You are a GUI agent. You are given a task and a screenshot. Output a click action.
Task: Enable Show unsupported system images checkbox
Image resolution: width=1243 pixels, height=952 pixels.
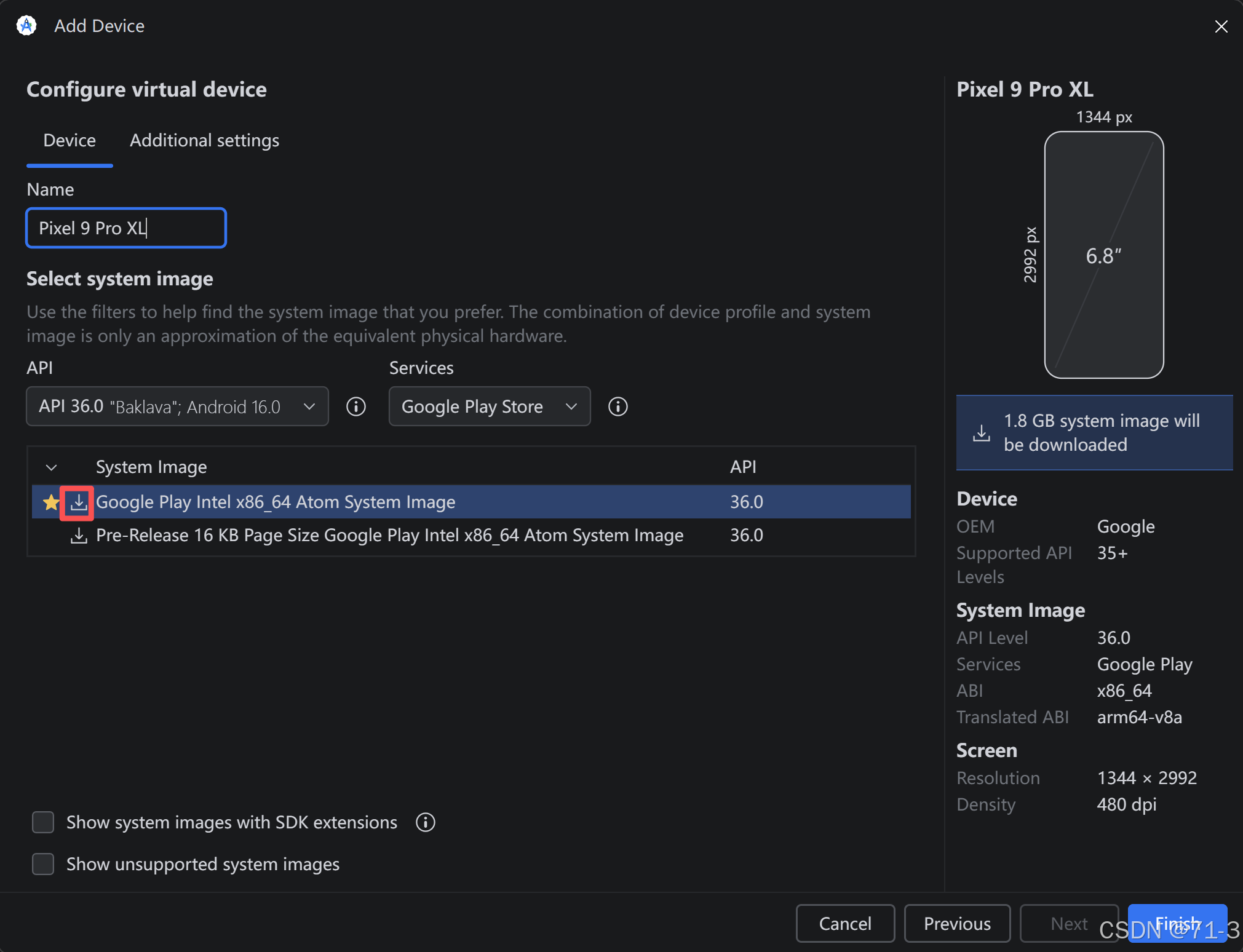click(43, 864)
